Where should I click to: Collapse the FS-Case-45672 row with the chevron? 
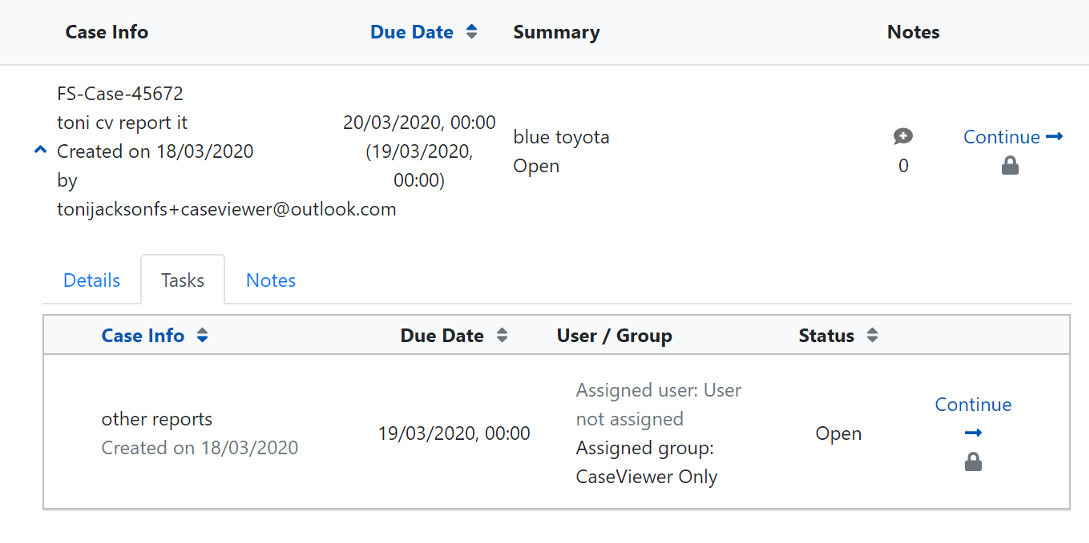coord(40,151)
